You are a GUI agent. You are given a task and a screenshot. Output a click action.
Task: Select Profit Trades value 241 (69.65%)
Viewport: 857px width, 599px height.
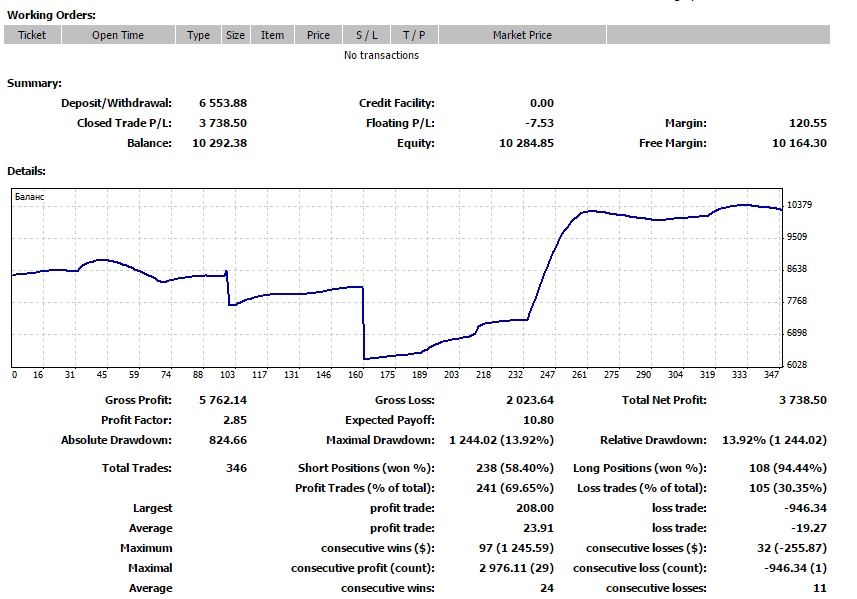pos(515,488)
